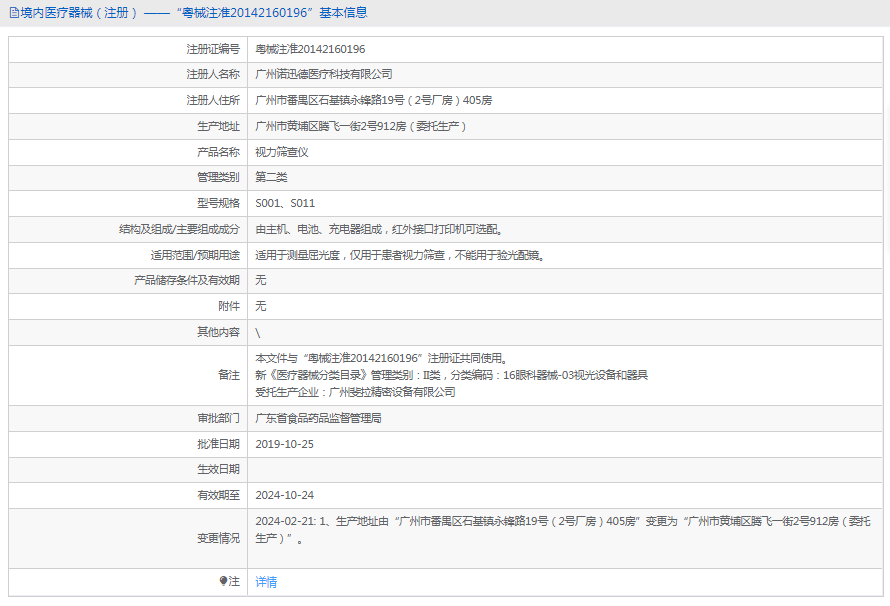
Task: Click the 产品储存条件及有效期 label
Action: tap(187, 280)
